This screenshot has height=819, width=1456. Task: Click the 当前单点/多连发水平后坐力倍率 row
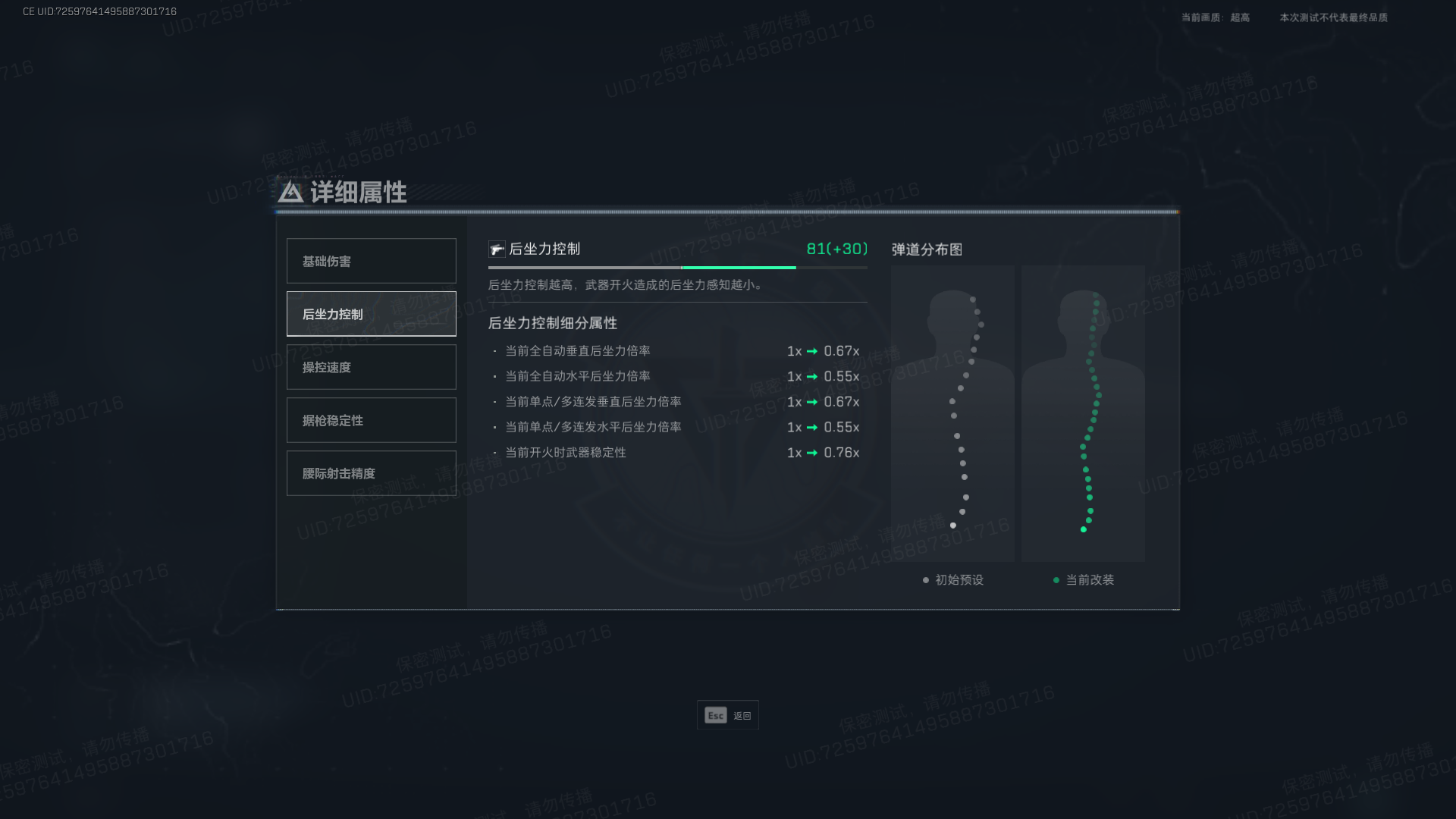click(x=593, y=427)
